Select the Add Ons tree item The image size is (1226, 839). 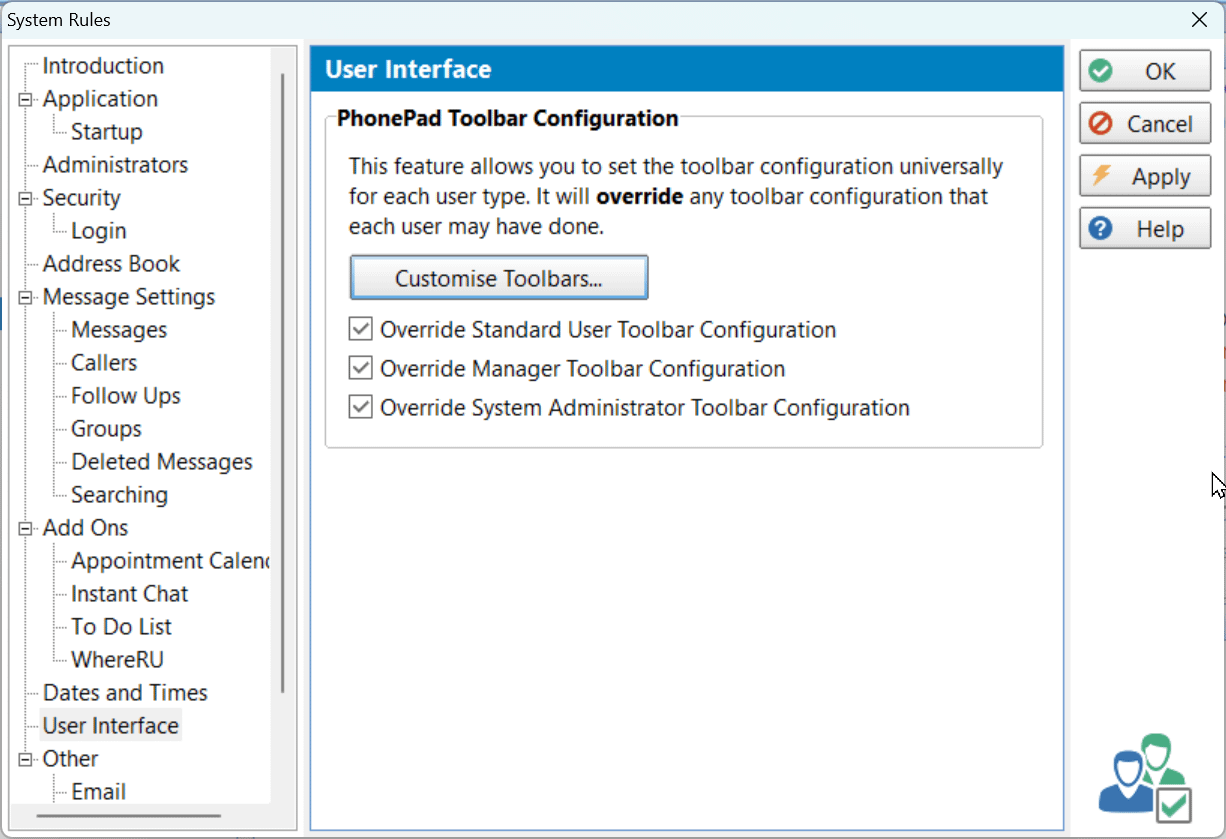[x=85, y=528]
